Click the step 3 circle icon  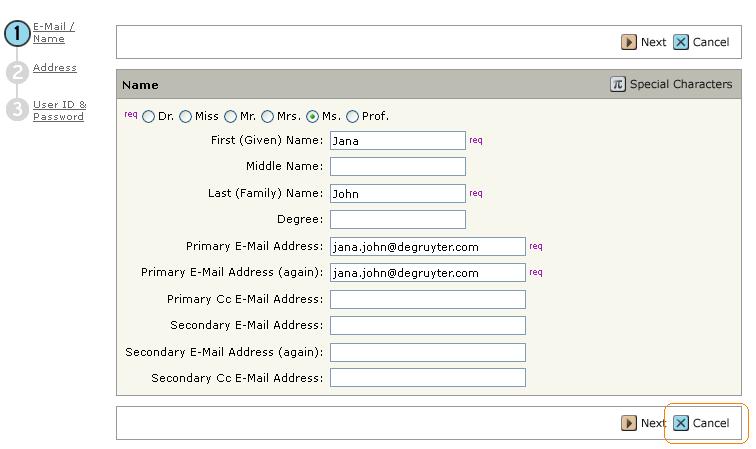[17, 109]
